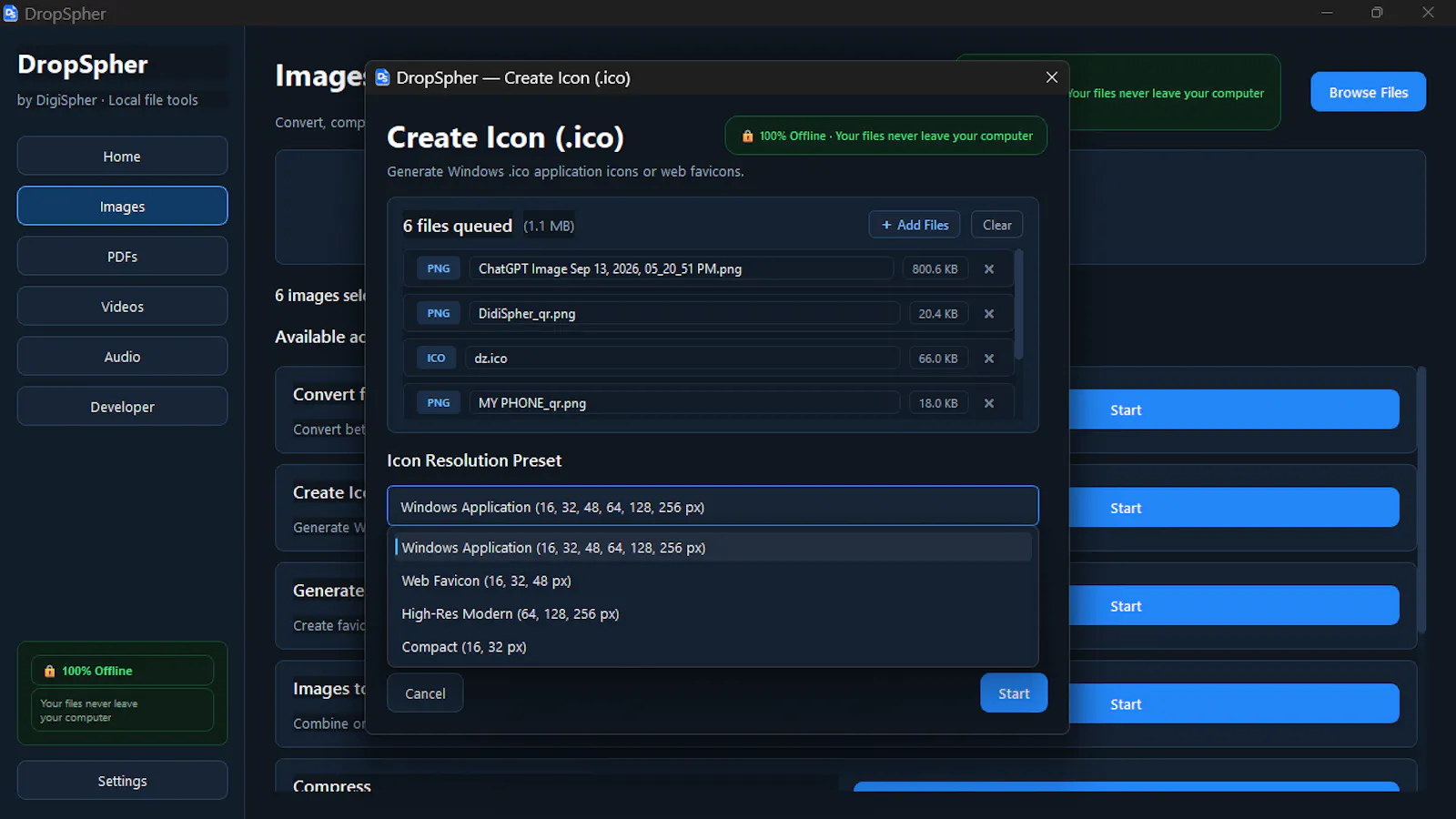The image size is (1456, 819).
Task: Click the dialog's DropSpher title icon
Action: point(382,77)
